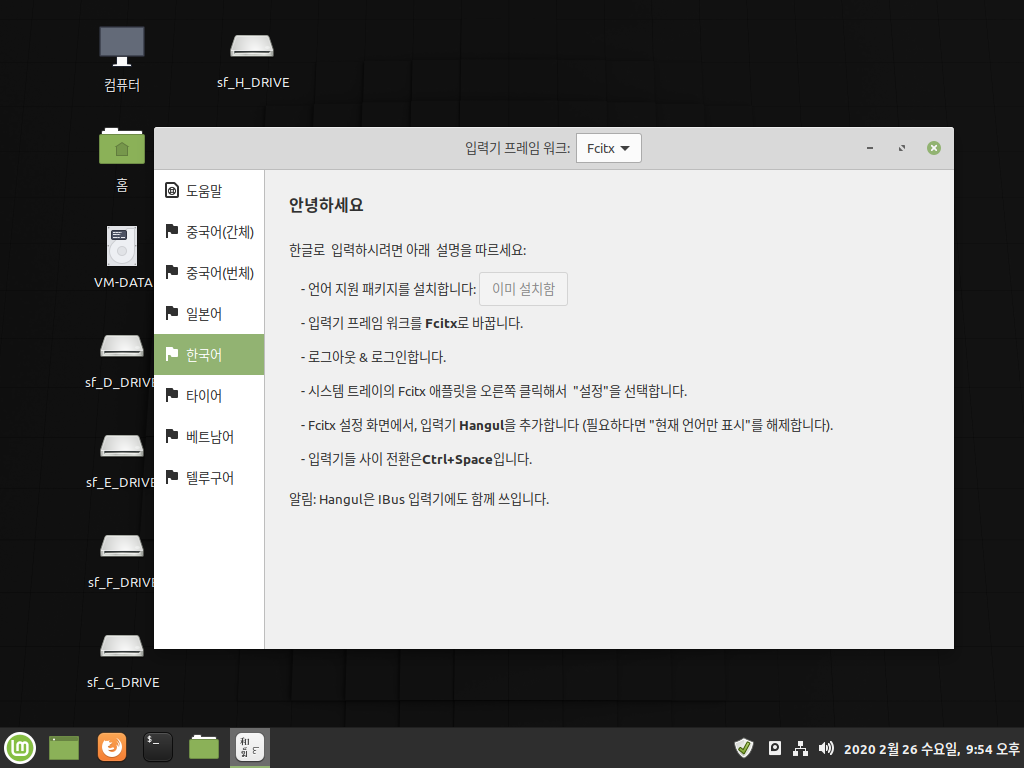Launch Firefox from the panel
Image resolution: width=1024 pixels, height=768 pixels.
(x=112, y=748)
